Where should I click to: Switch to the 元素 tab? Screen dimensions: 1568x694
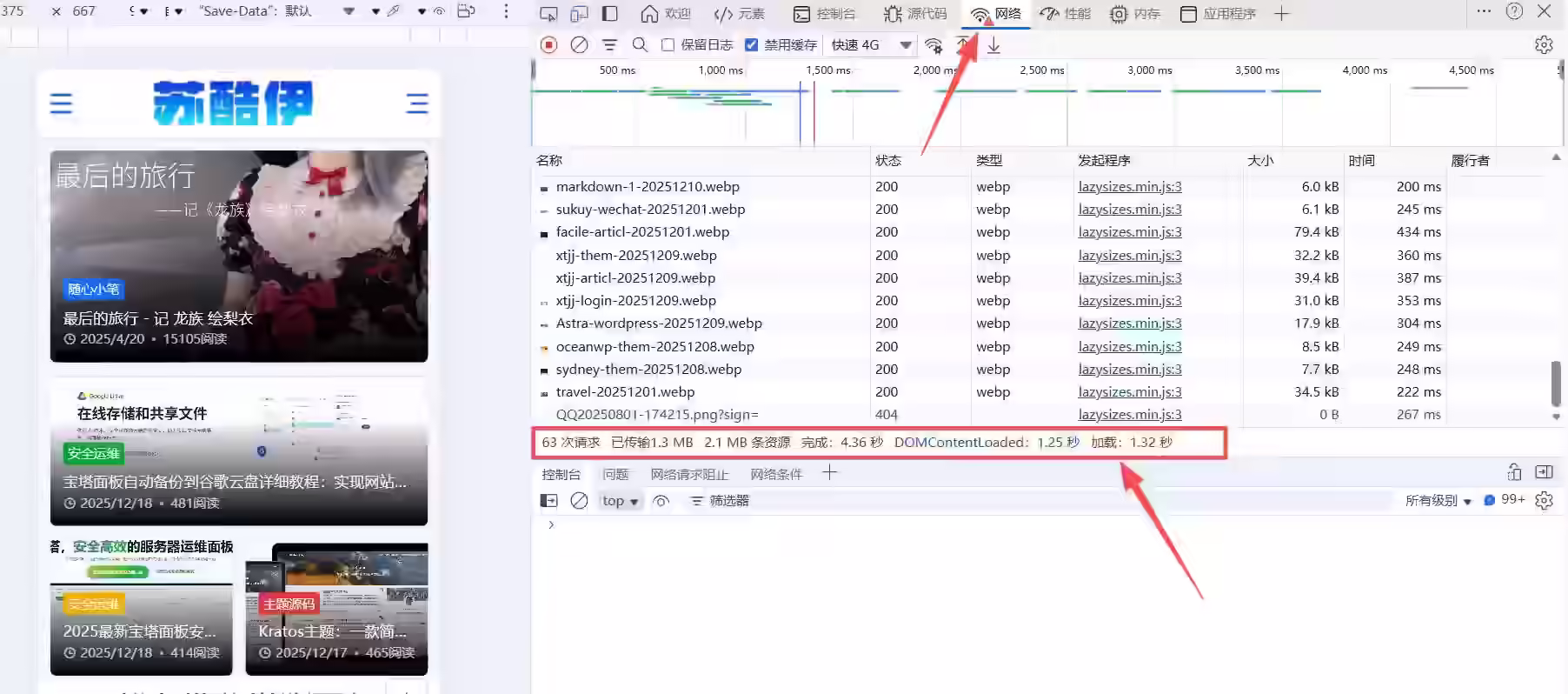coord(739,14)
